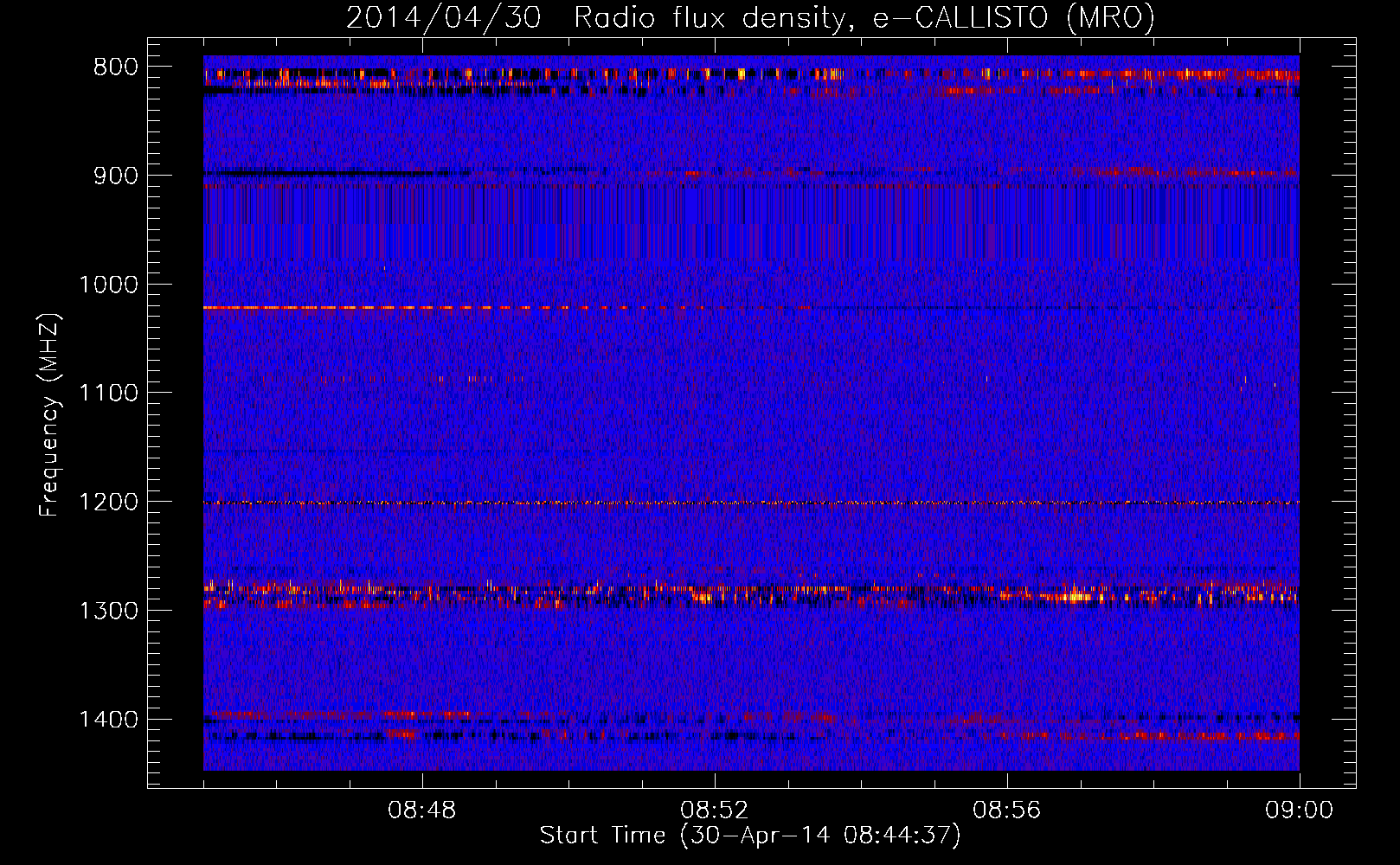
Task: Click the 1200 frequency tick label
Action: 108,503
